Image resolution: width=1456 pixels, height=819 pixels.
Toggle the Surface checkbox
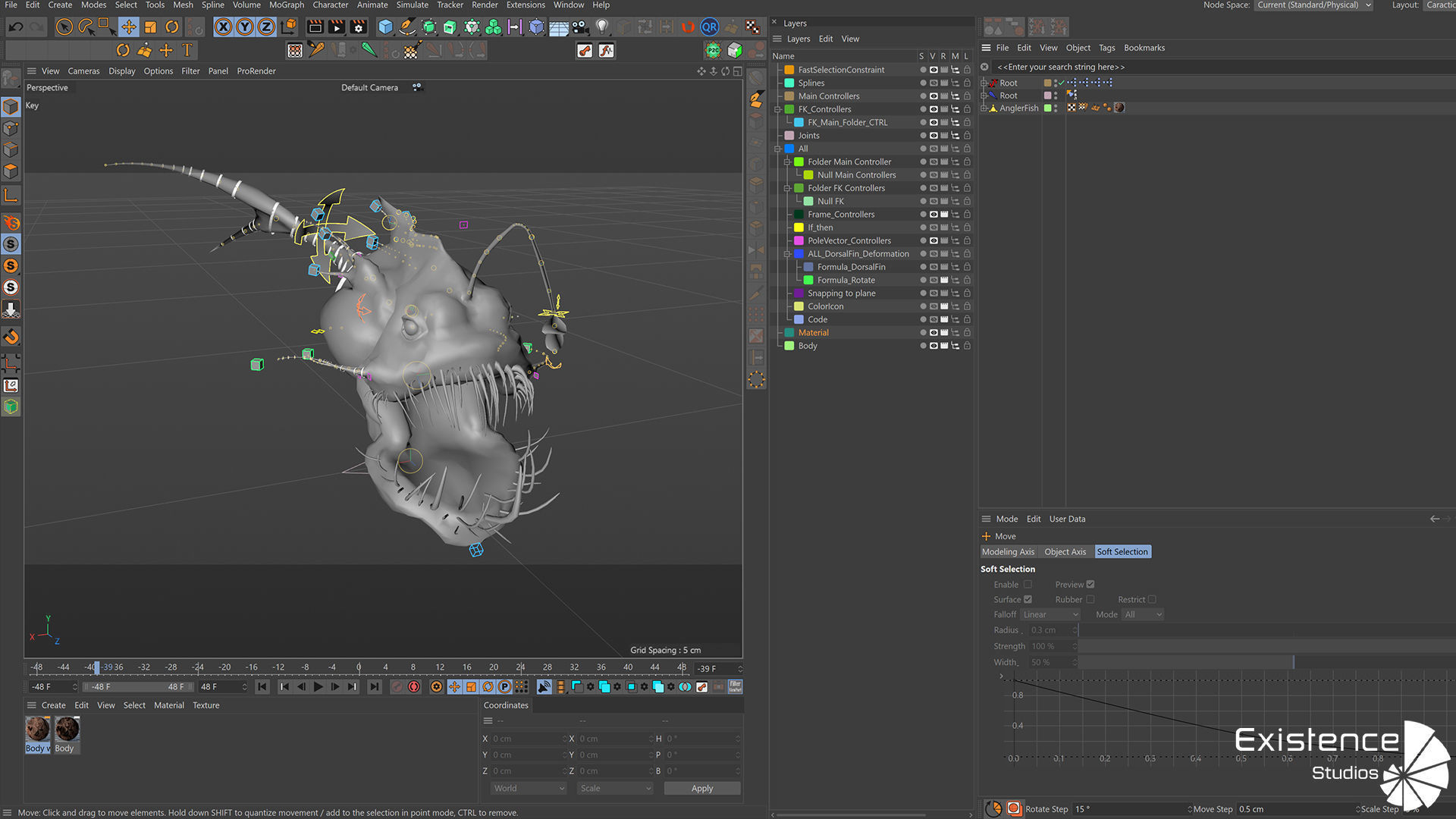click(1028, 600)
